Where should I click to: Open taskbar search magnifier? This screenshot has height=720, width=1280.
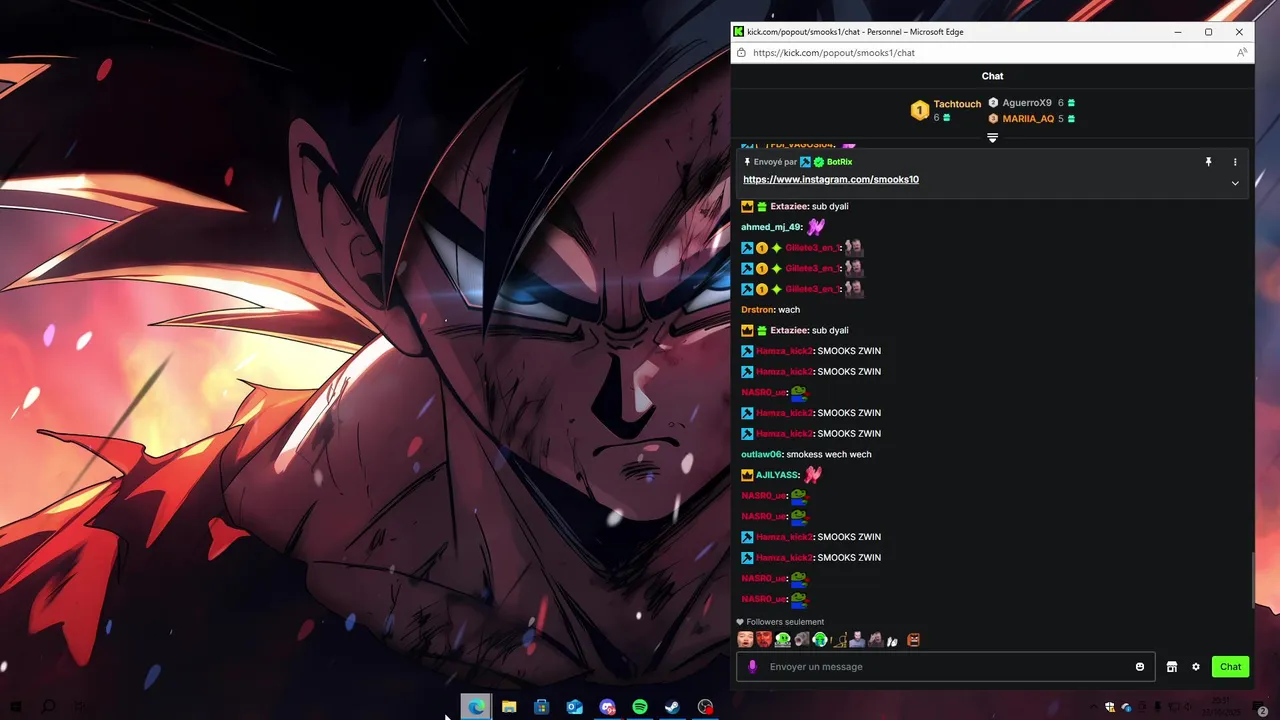(48, 707)
